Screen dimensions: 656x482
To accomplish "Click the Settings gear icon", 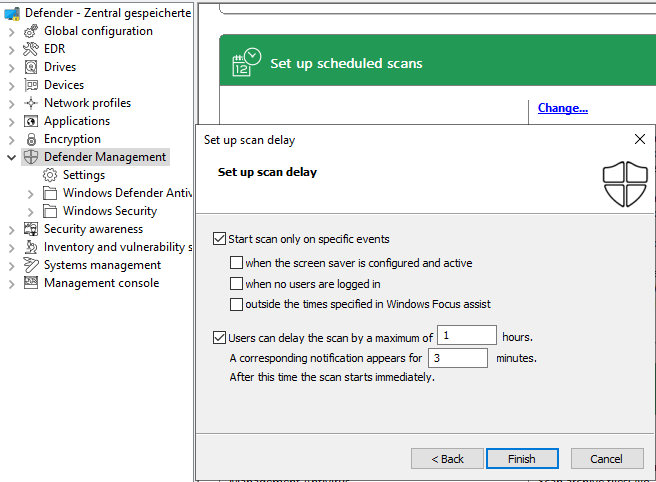I will tap(50, 175).
